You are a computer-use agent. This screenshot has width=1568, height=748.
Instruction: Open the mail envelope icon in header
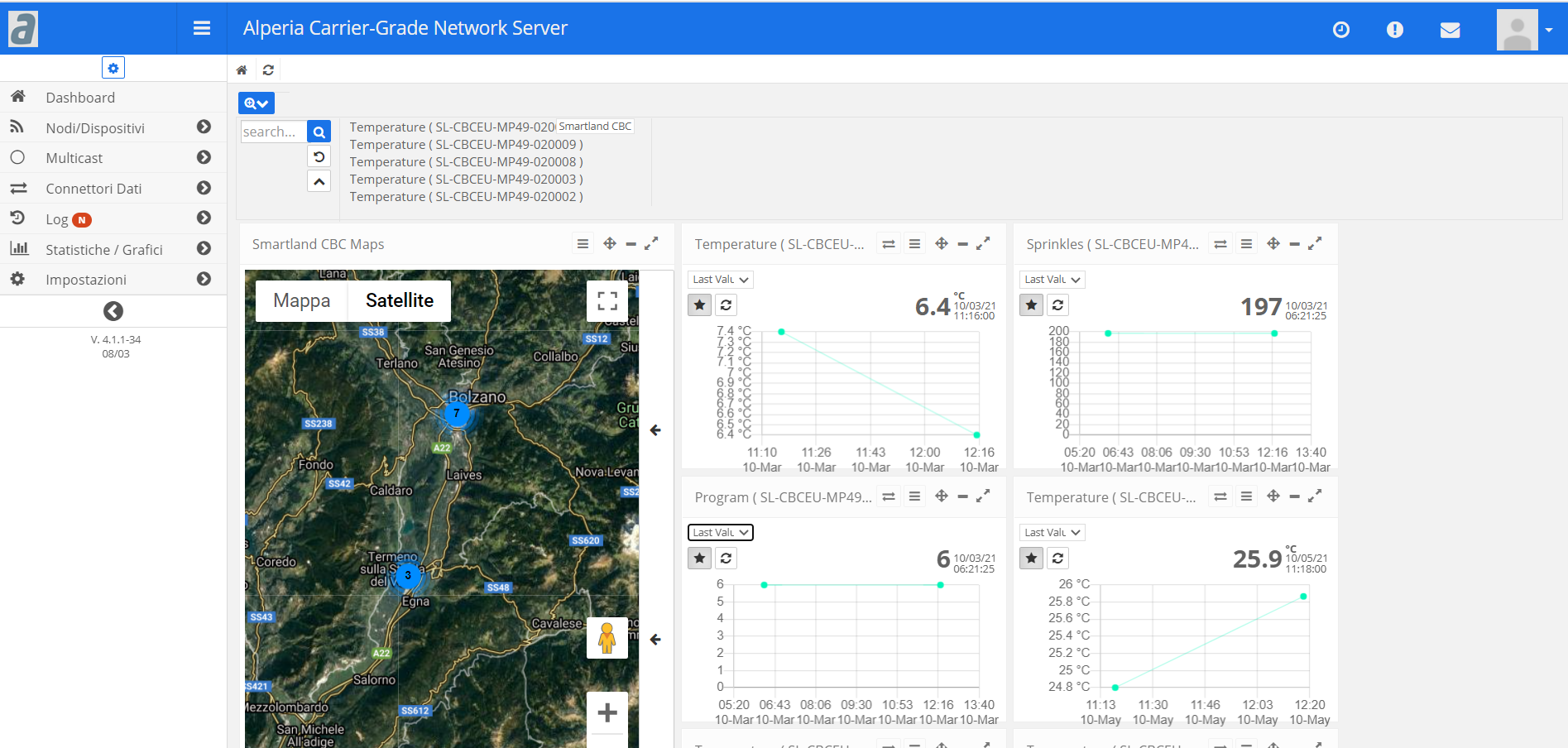tap(1450, 30)
